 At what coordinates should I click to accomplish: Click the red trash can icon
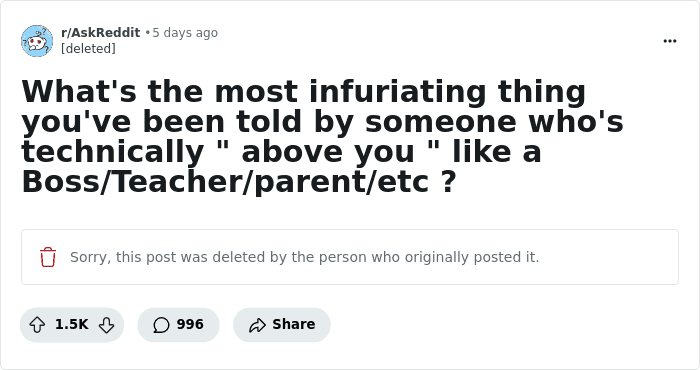(x=48, y=257)
